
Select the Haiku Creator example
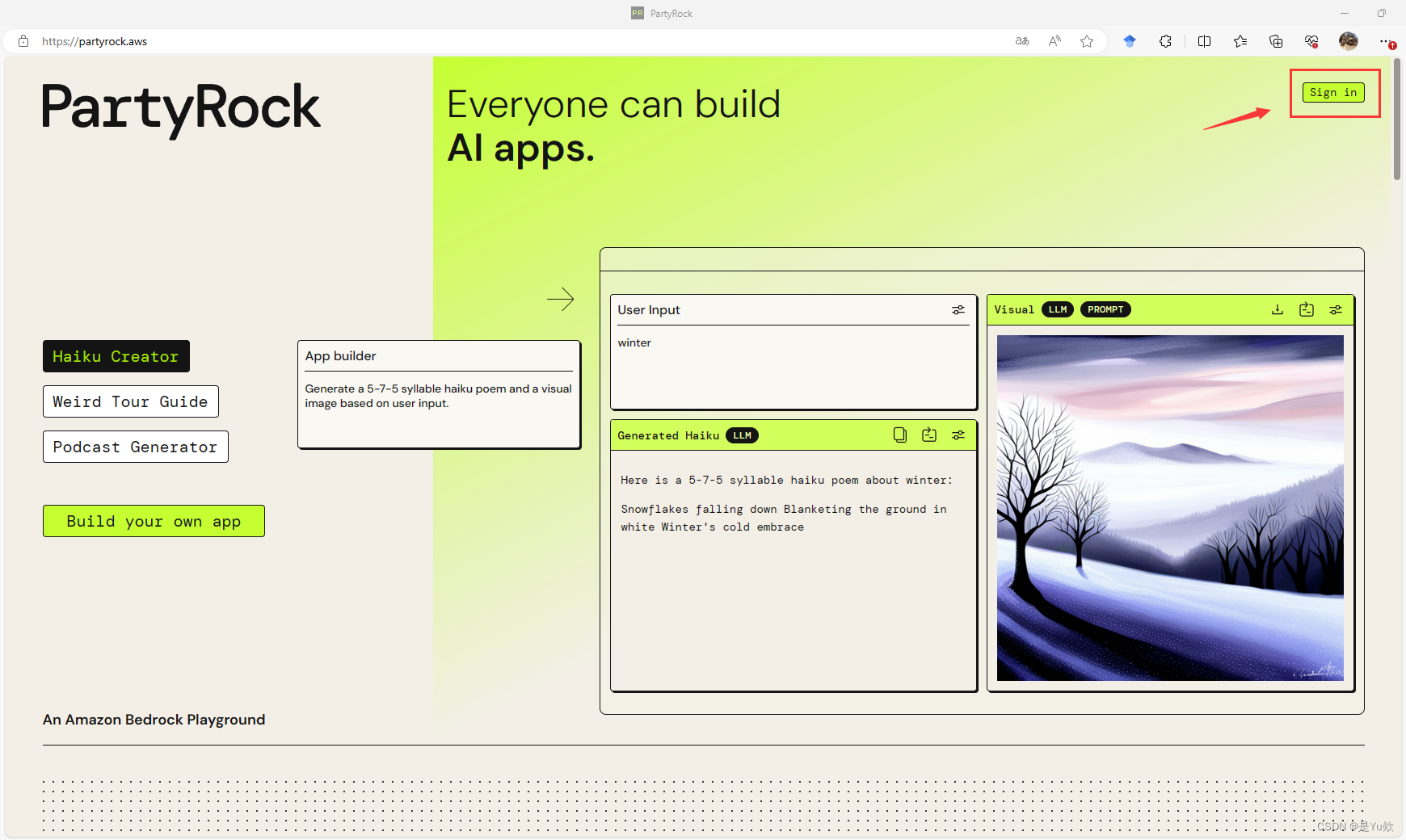click(116, 356)
